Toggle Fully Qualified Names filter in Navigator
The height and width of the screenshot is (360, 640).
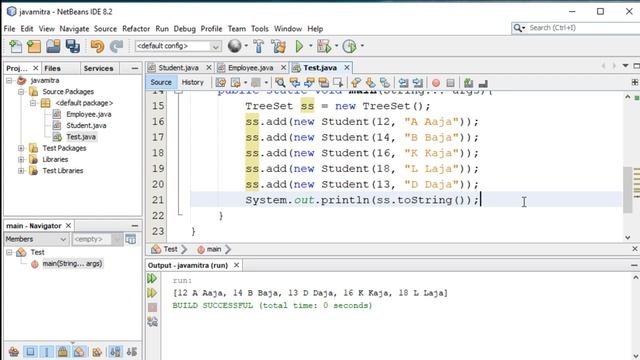[x=97, y=351]
